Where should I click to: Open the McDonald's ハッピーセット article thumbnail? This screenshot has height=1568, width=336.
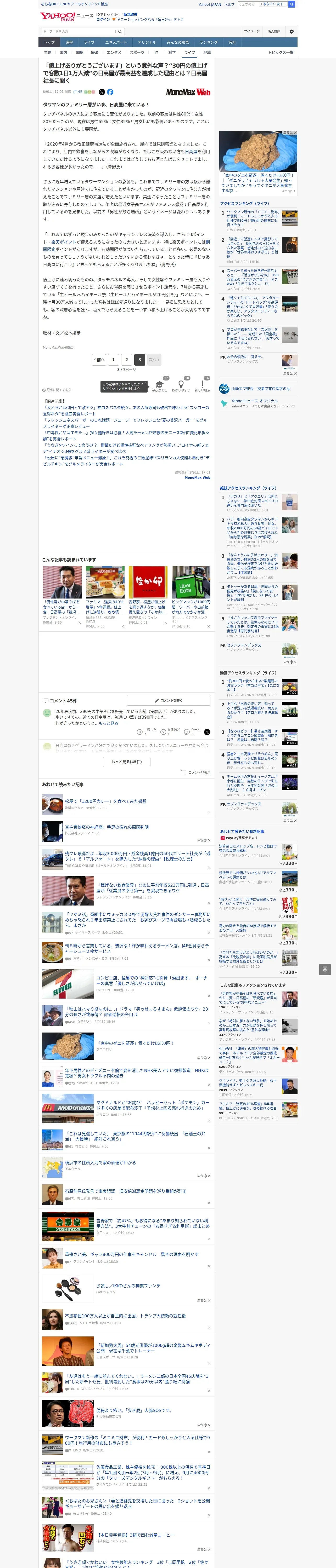click(68, 1108)
